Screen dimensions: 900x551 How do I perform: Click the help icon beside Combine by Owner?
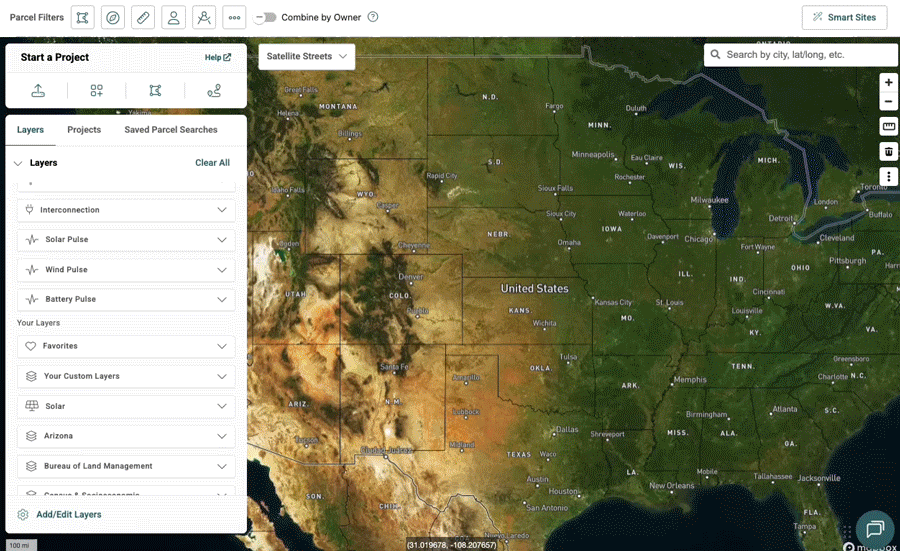pyautogui.click(x=373, y=18)
